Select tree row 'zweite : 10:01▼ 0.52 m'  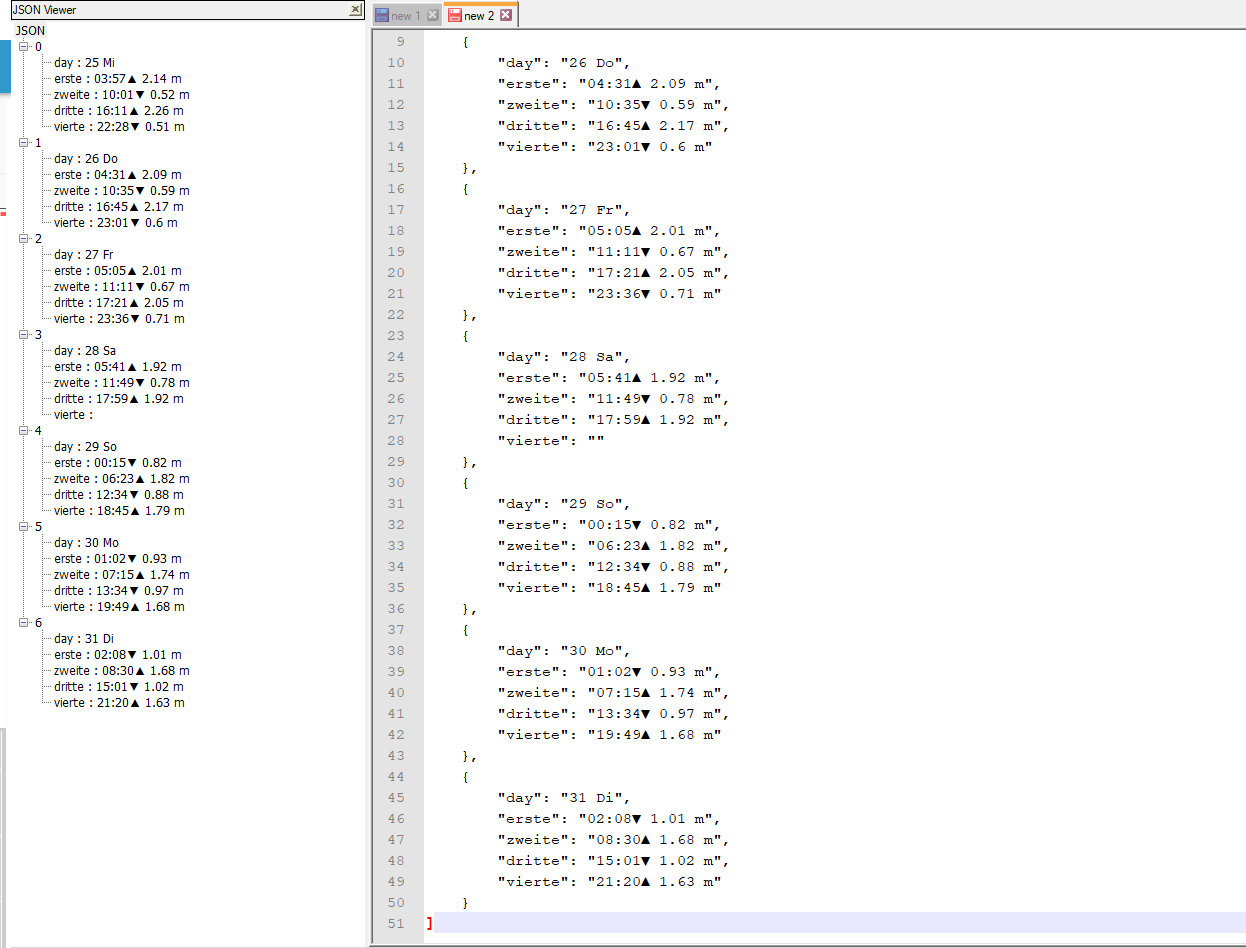(121, 95)
